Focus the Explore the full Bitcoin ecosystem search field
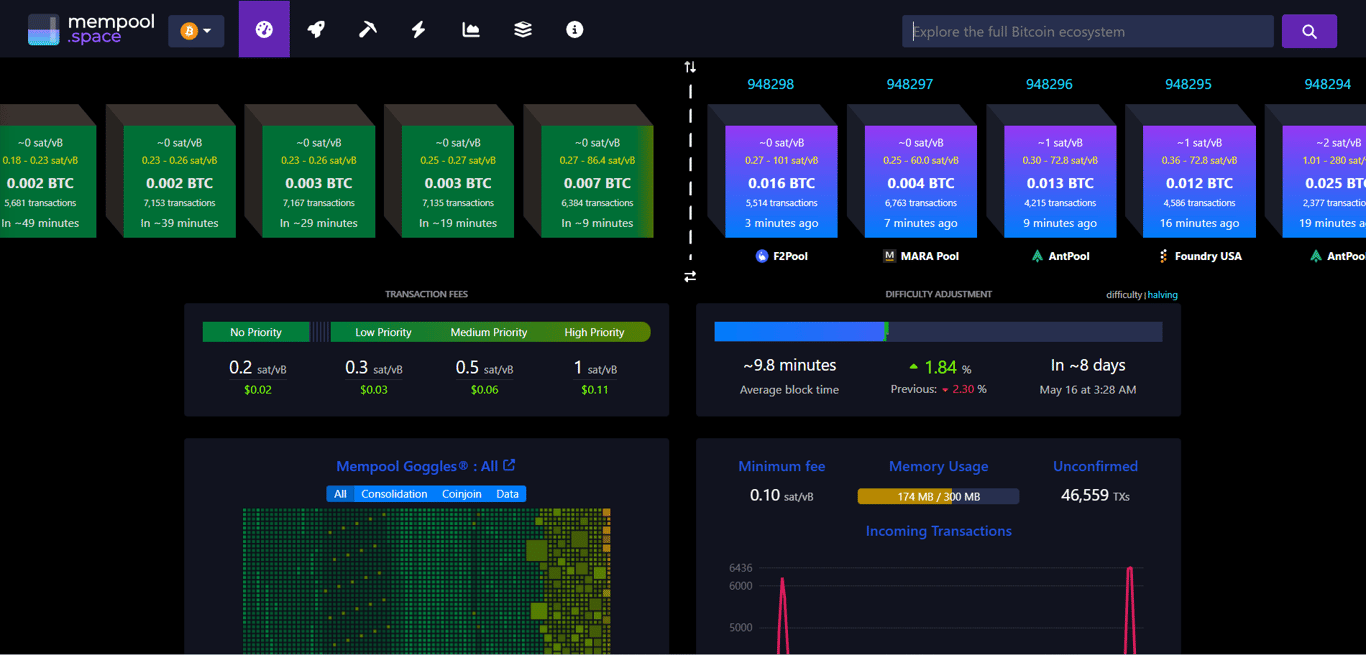Screen dimensions: 1366x655 point(1088,31)
